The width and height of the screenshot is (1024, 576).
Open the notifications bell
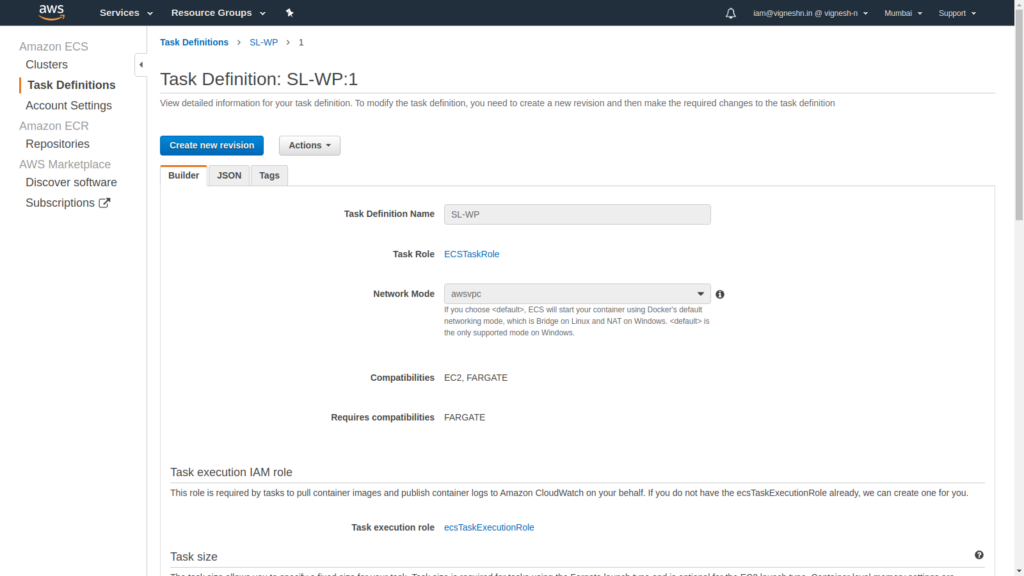point(730,13)
